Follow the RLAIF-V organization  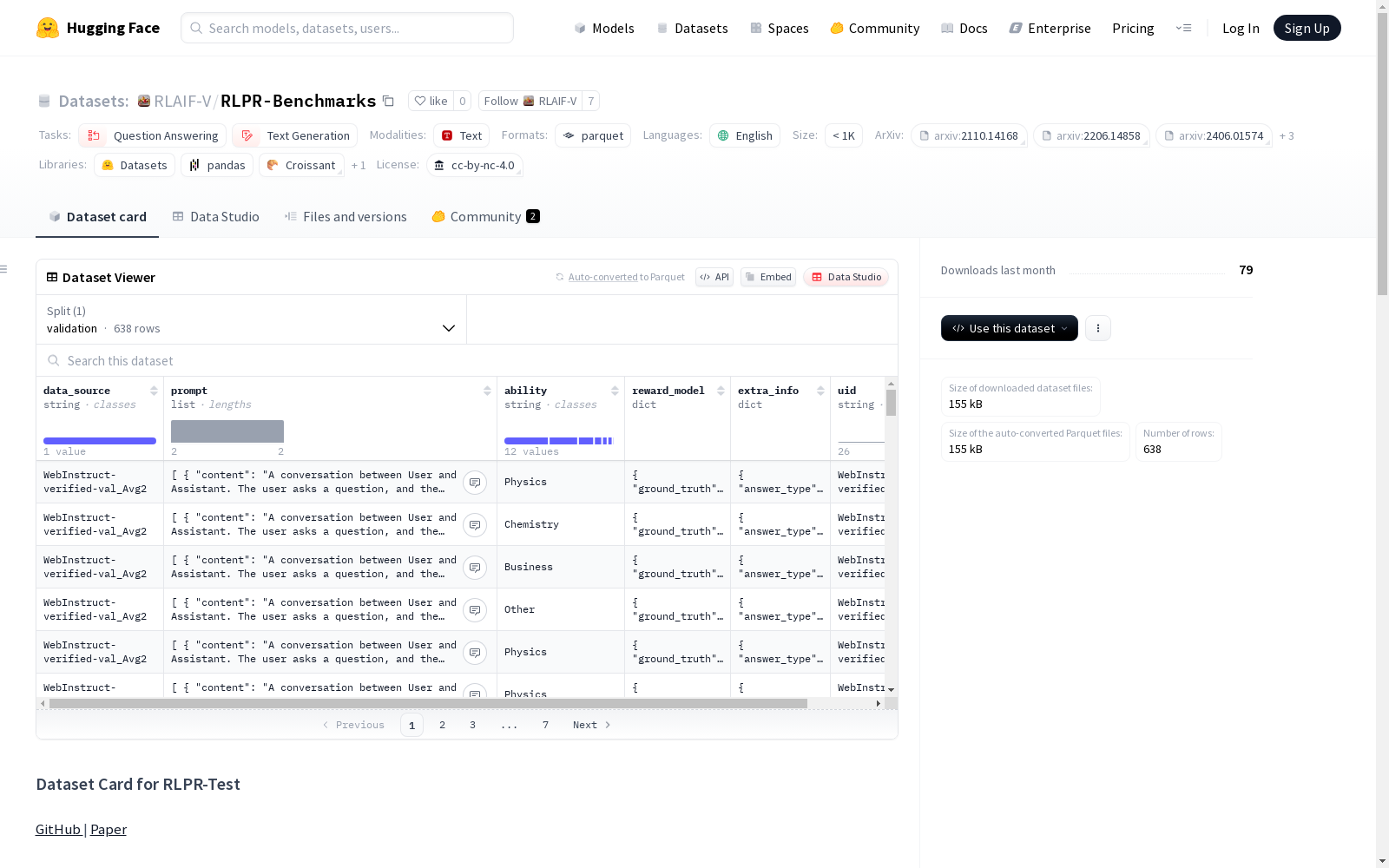pos(530,101)
